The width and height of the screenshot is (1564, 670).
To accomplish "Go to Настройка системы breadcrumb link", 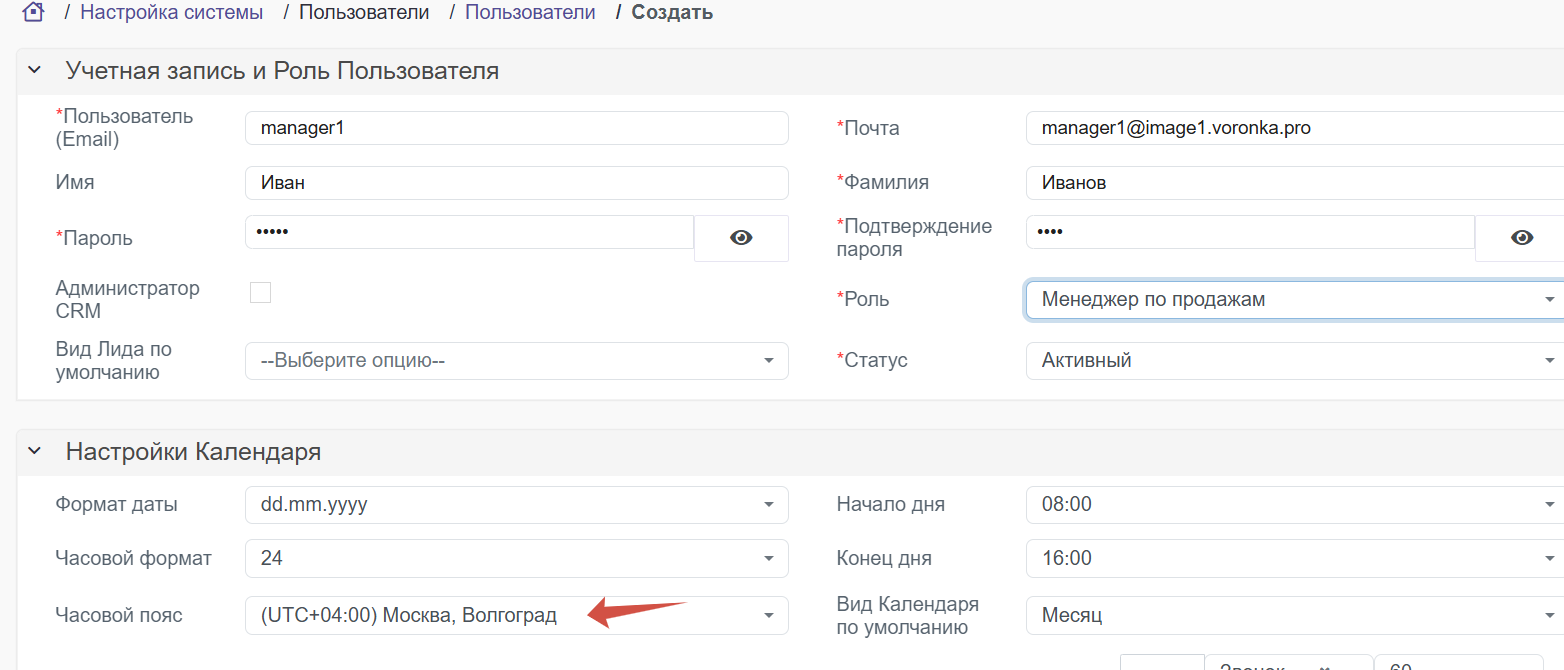I will point(171,13).
